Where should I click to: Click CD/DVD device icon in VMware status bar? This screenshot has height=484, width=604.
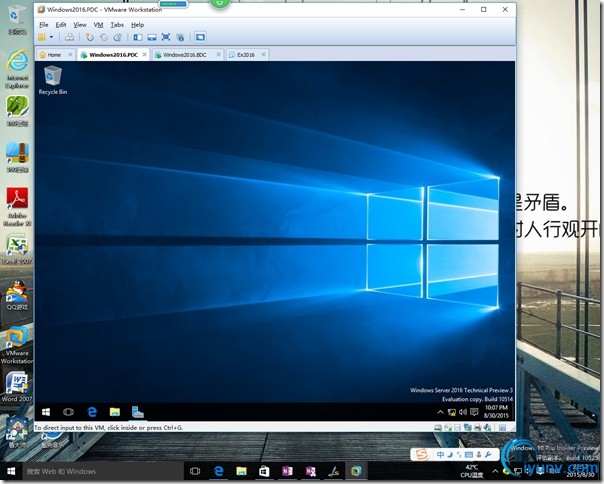pyautogui.click(x=448, y=427)
